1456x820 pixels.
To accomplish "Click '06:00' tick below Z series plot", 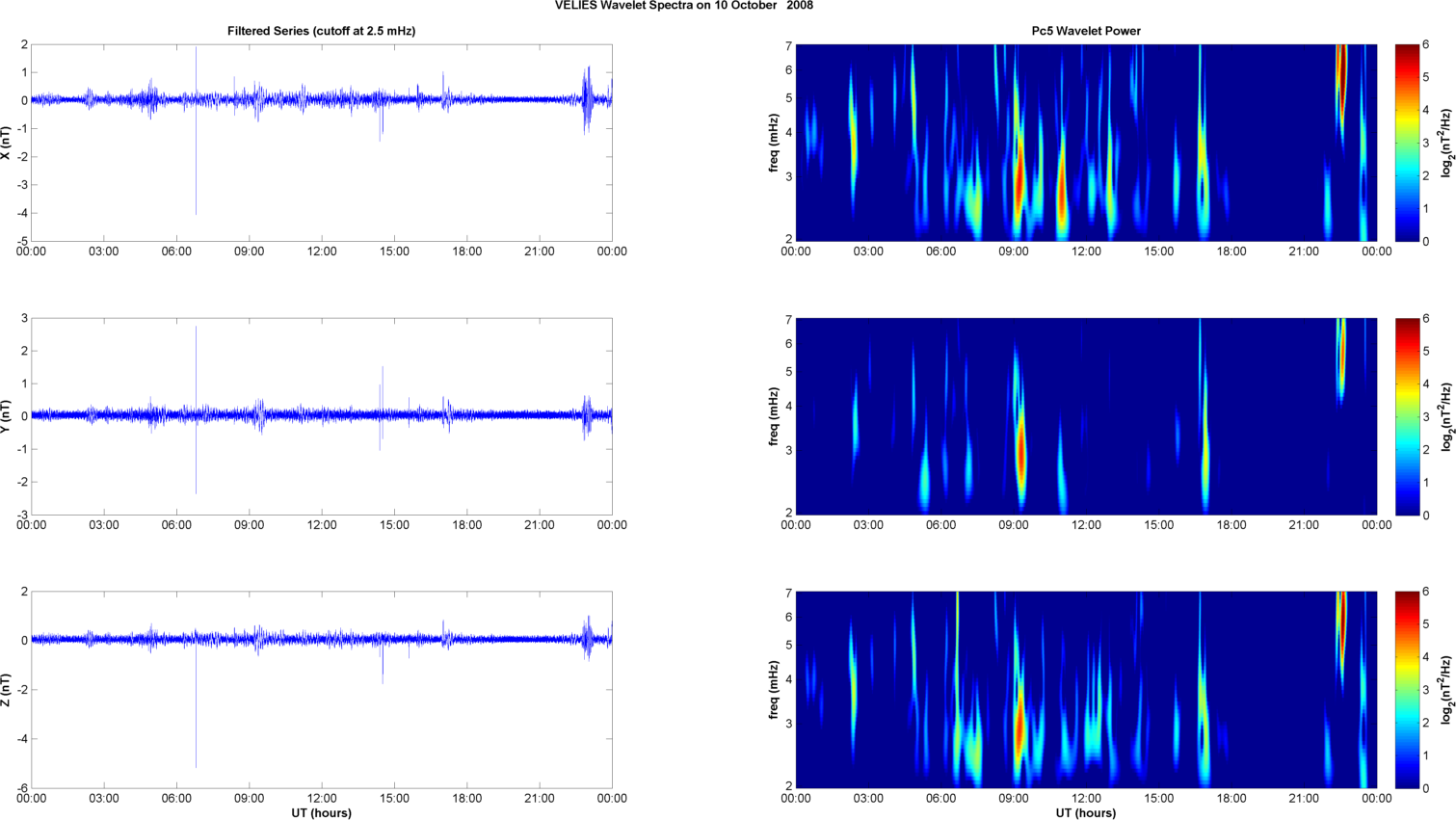I will tap(176, 798).
